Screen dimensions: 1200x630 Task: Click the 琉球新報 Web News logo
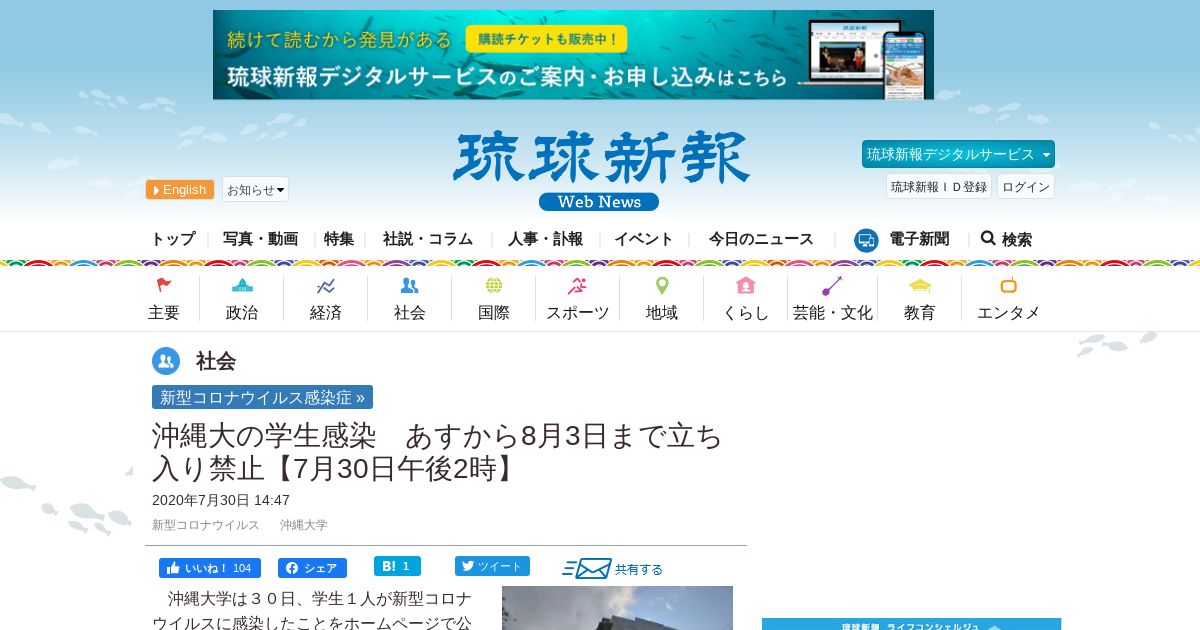pyautogui.click(x=600, y=170)
